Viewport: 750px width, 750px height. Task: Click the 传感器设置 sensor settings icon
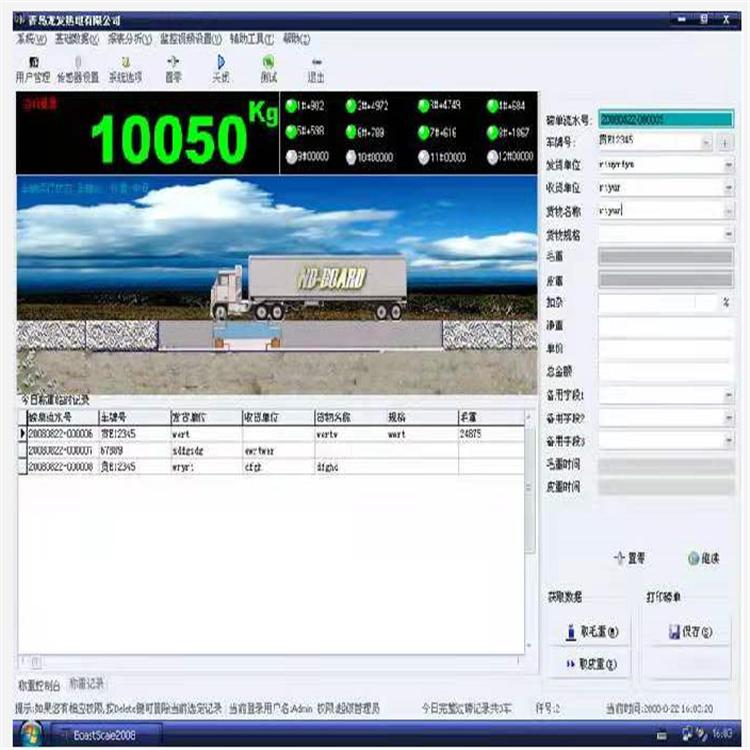(78, 68)
